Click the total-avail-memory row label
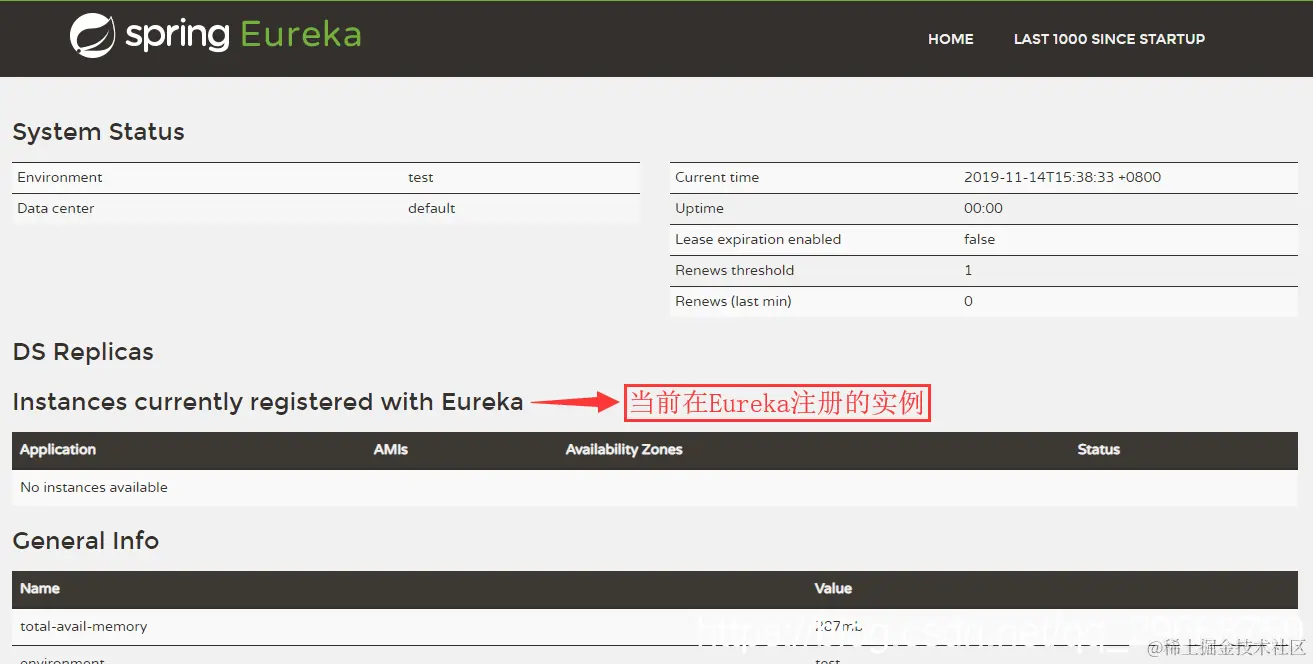 coord(84,626)
